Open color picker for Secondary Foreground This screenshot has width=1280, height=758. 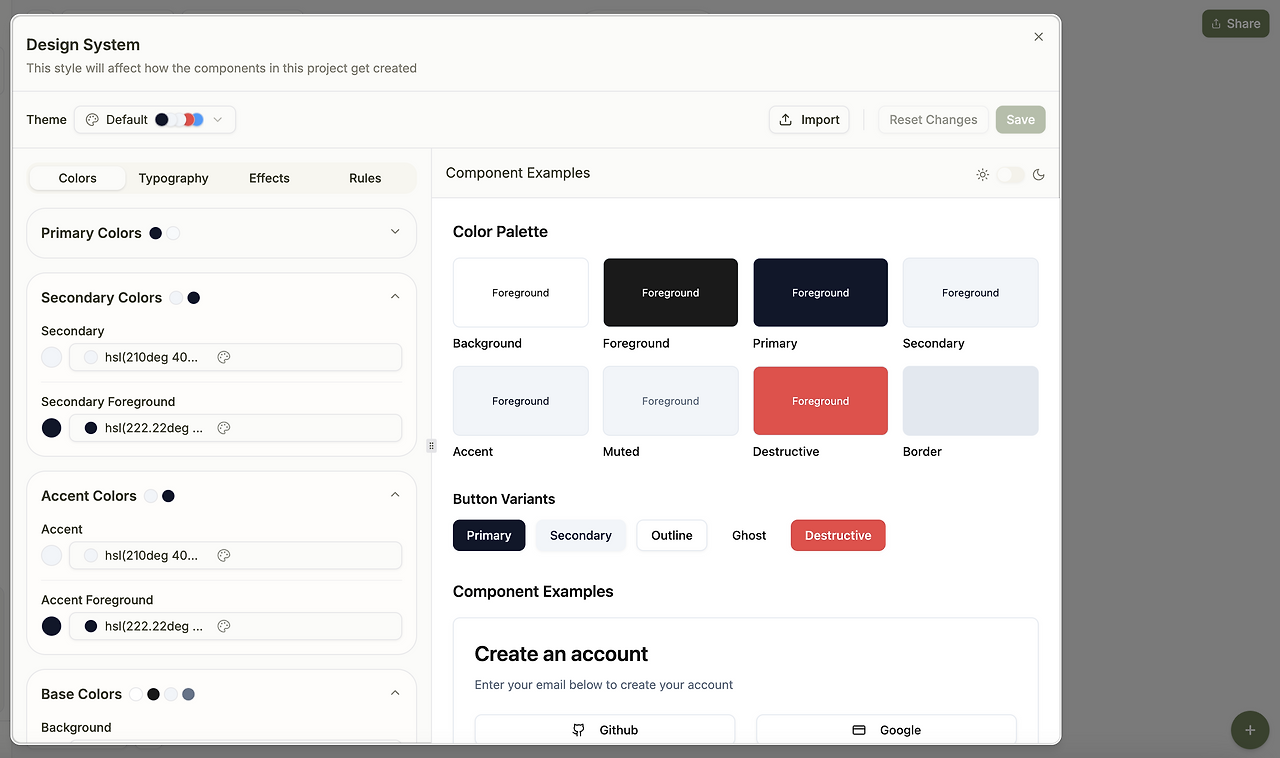(224, 428)
